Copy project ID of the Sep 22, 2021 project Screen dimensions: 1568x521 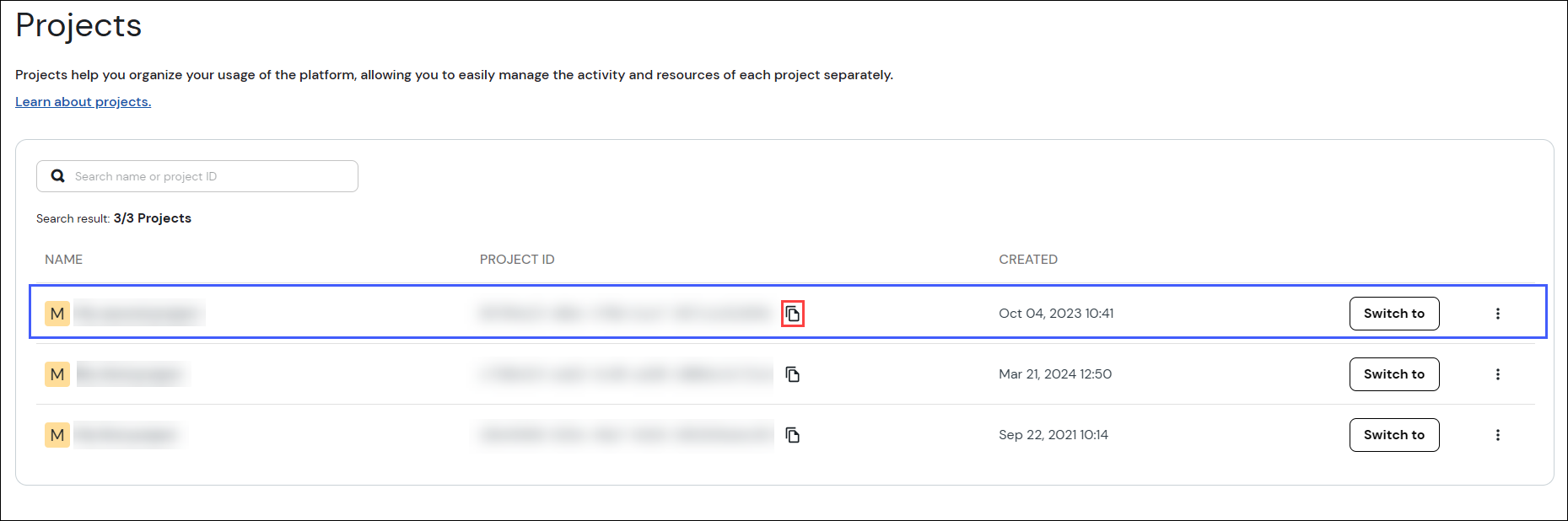(793, 435)
